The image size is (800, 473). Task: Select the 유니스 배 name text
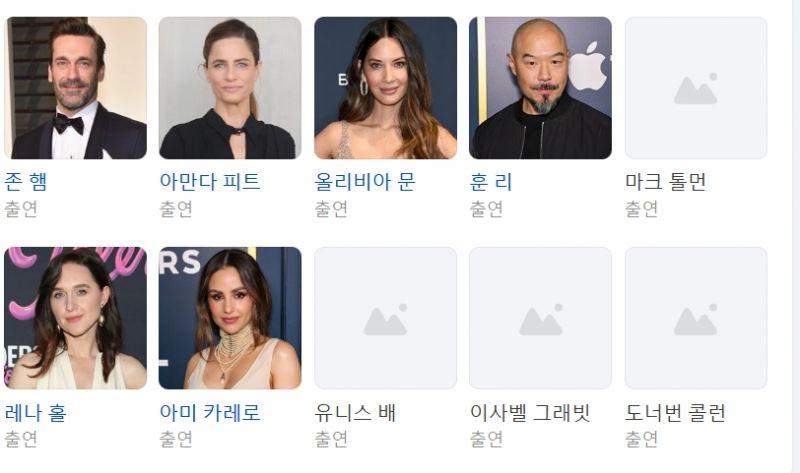pyautogui.click(x=355, y=412)
